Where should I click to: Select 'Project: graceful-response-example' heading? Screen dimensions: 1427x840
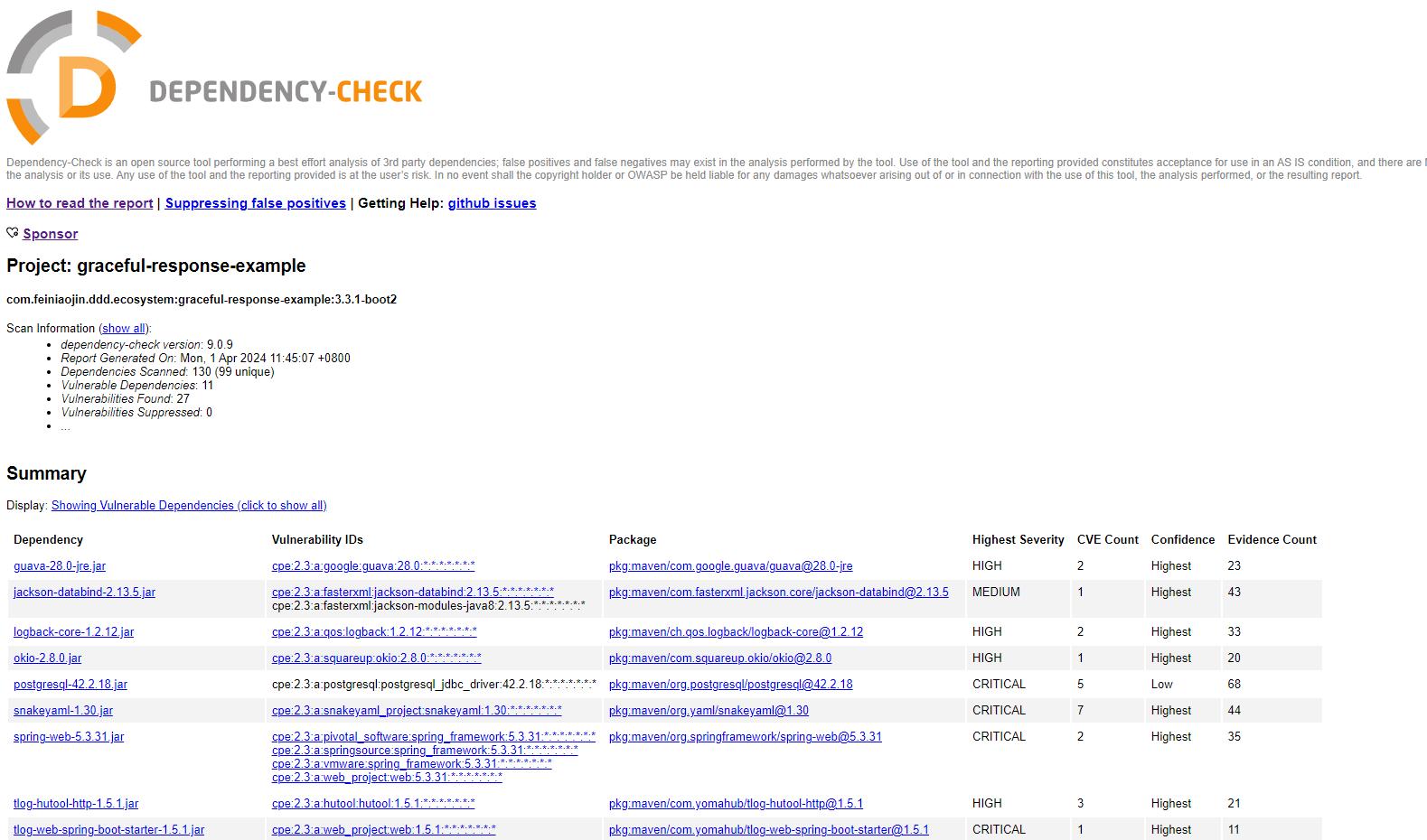coord(156,266)
